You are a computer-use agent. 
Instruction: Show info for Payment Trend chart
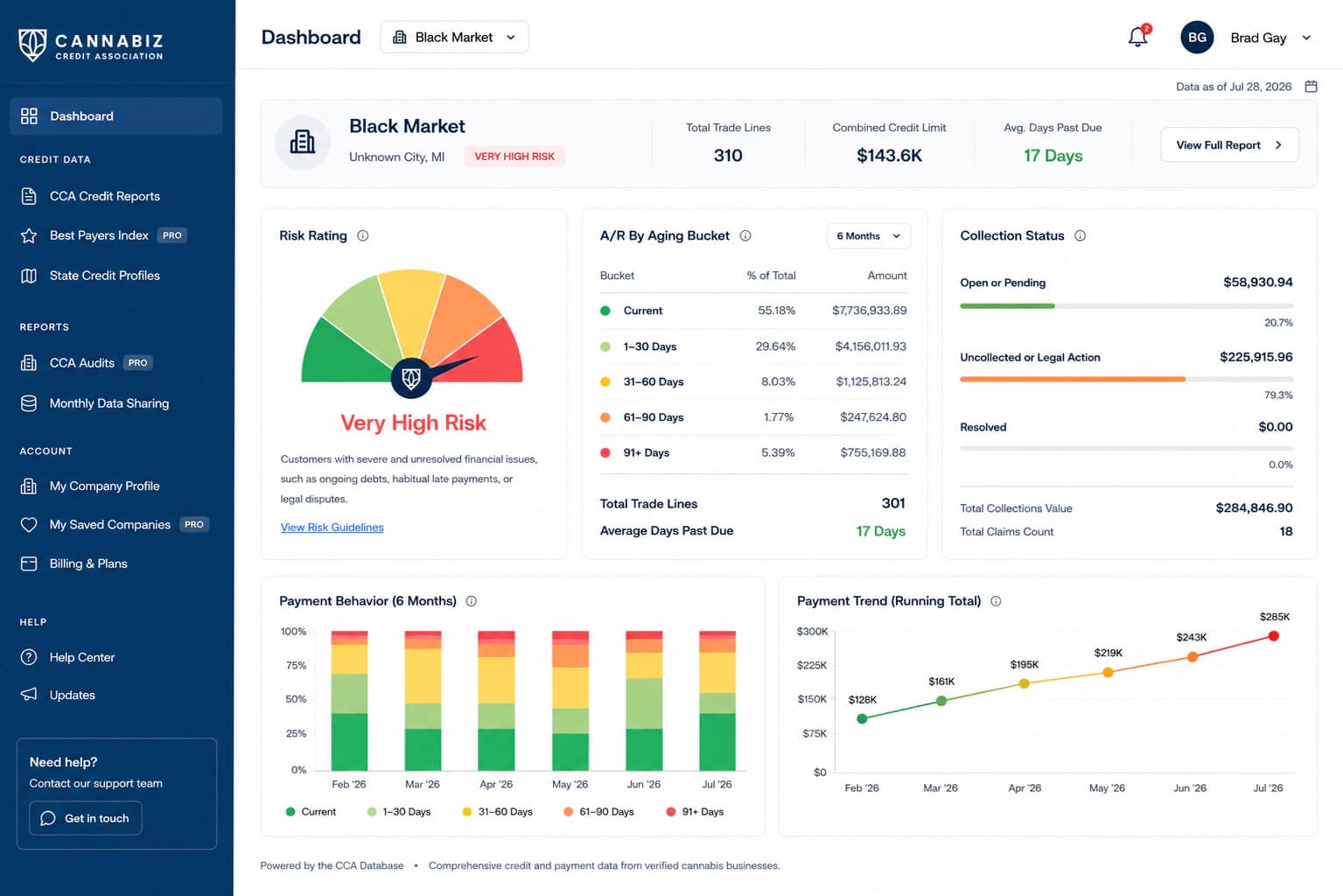(x=996, y=601)
